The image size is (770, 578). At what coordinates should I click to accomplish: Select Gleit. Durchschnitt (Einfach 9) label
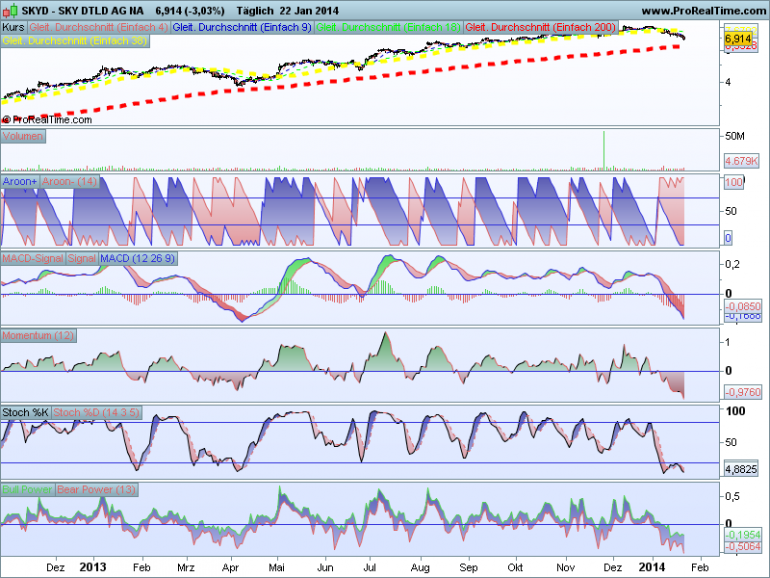(242, 28)
